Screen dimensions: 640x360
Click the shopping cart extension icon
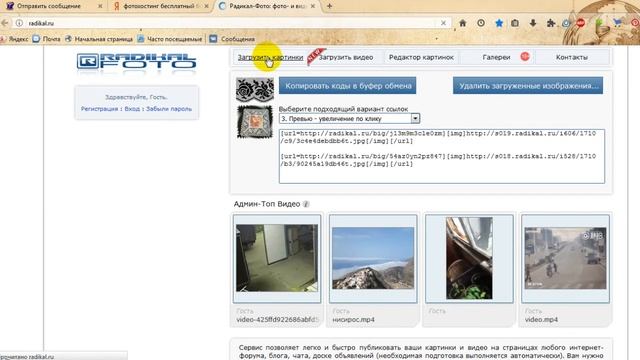617,23
